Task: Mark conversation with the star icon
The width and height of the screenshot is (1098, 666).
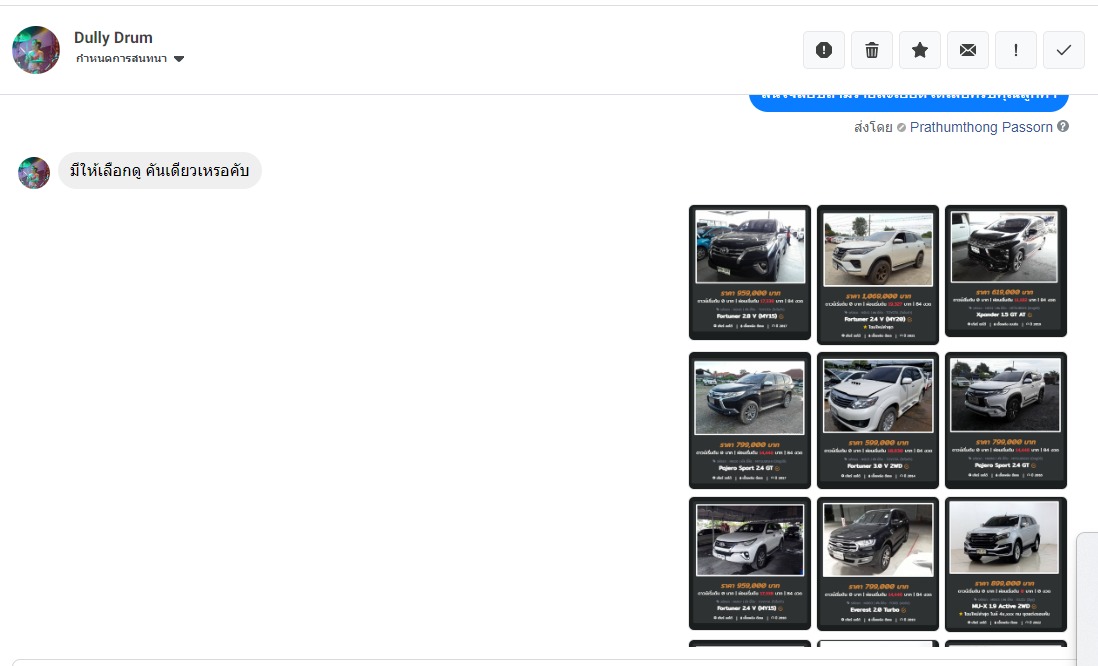Action: click(919, 50)
